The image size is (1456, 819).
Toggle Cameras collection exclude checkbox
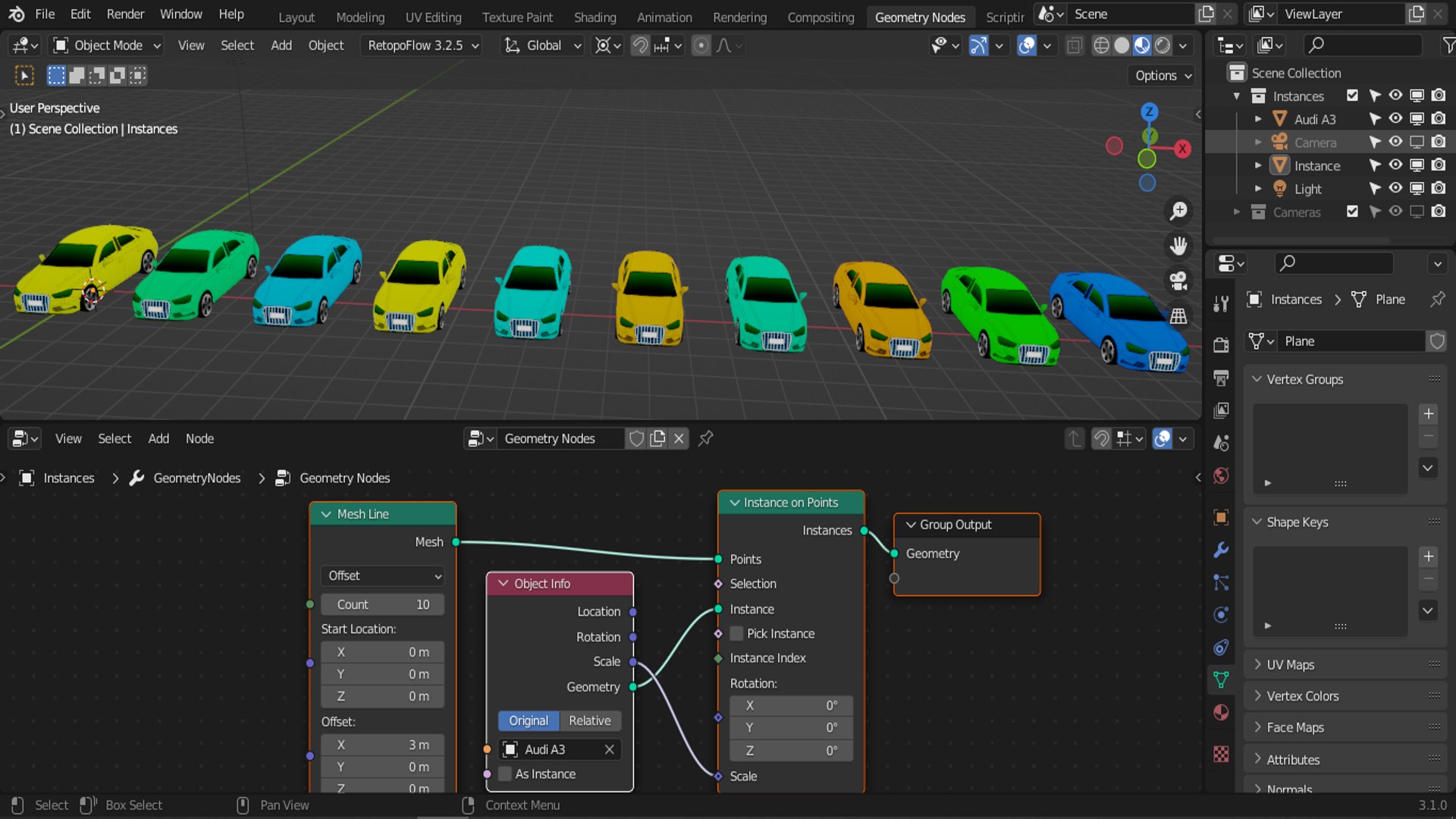[x=1352, y=212]
